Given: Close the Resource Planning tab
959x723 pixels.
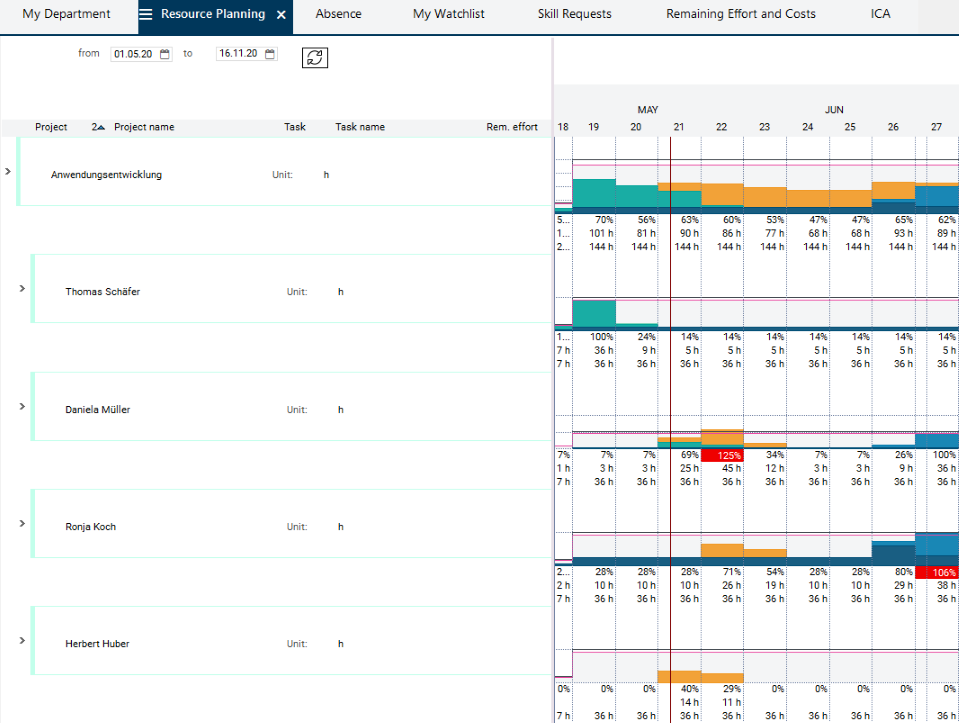Looking at the screenshot, I should pyautogui.click(x=281, y=15).
